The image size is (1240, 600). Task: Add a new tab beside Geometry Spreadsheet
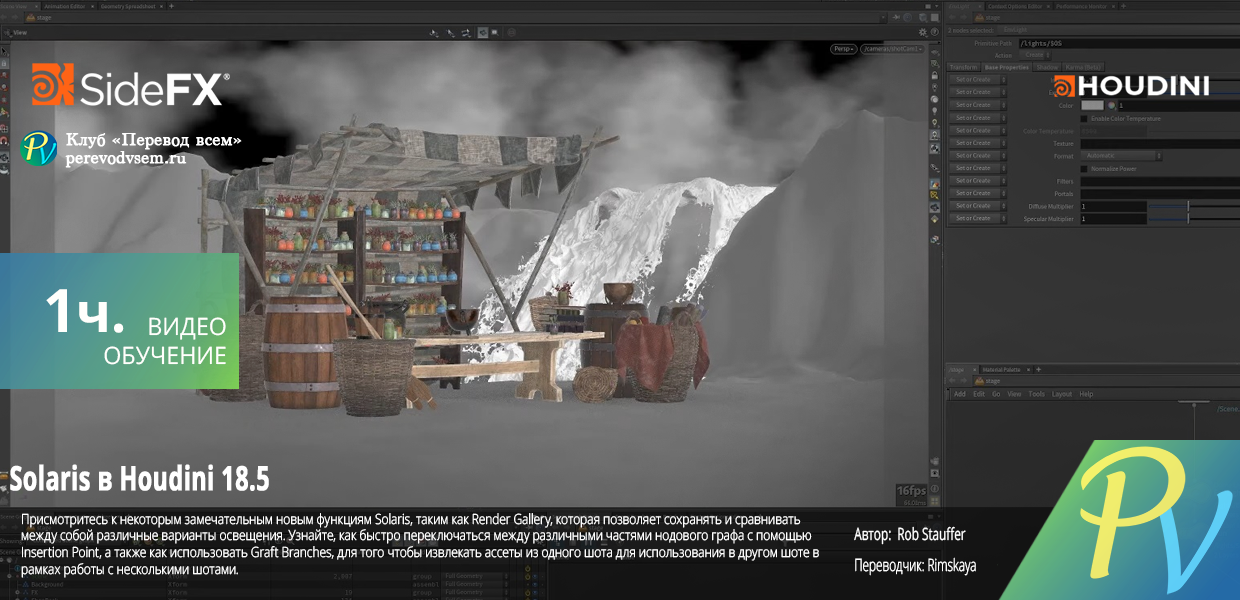pos(173,6)
